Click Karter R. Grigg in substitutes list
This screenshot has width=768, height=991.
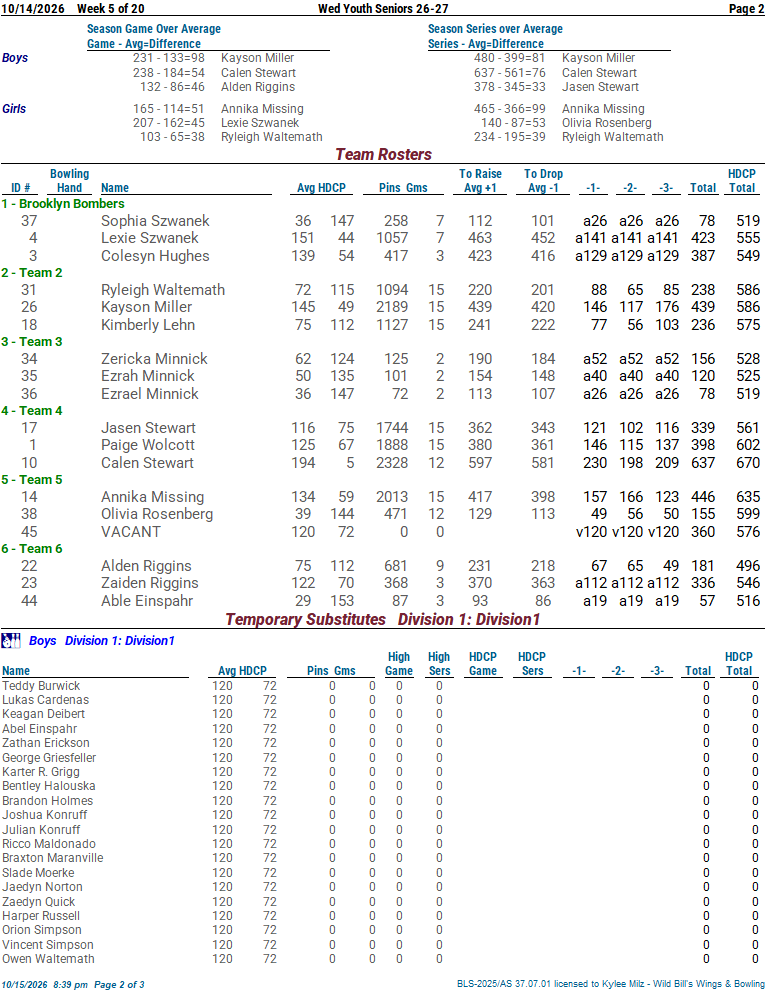[40, 772]
